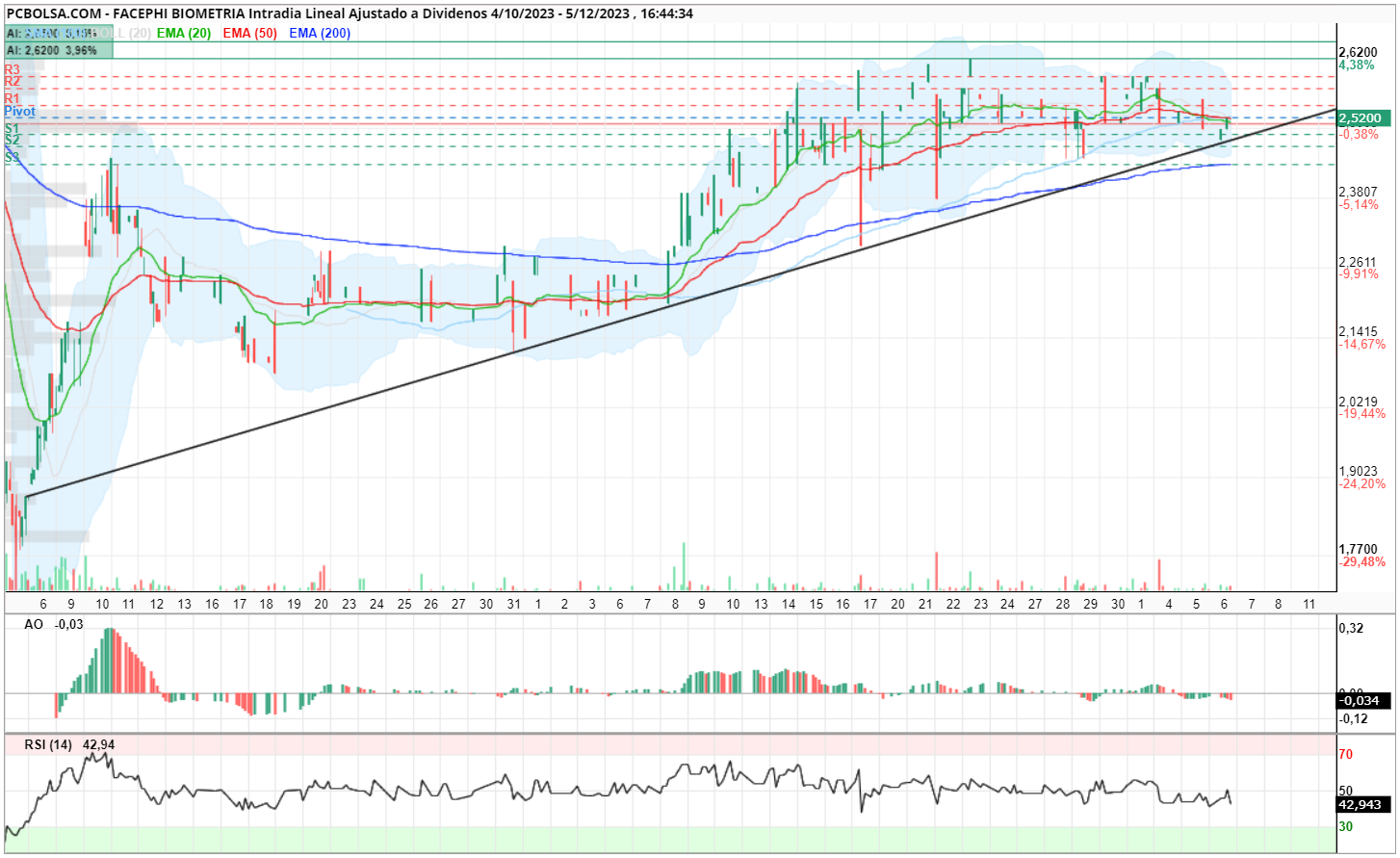
Task: Click the RSI 30 oversold level label
Action: 1346,826
